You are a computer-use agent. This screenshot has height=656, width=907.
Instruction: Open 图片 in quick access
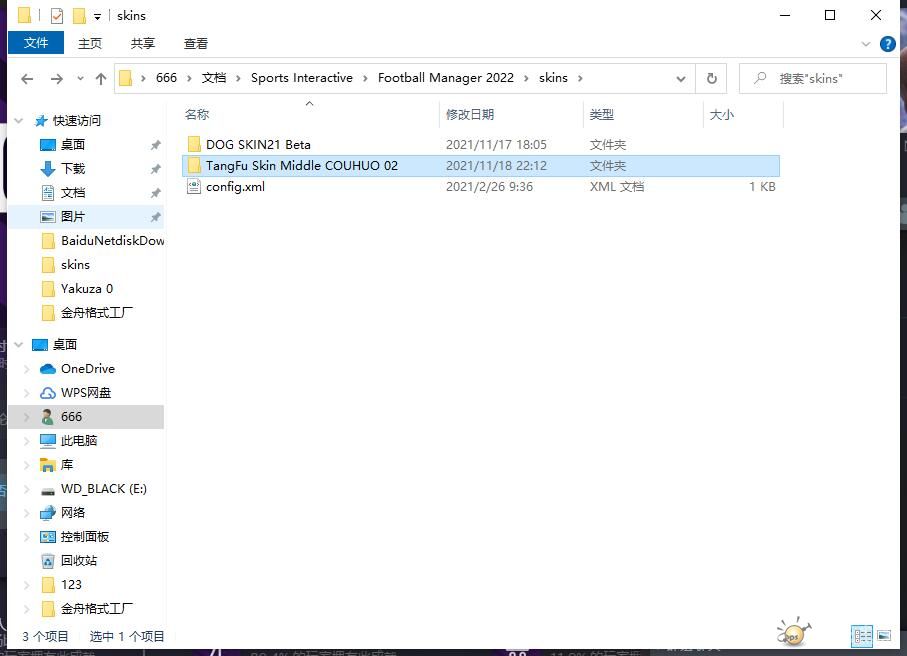coord(73,216)
